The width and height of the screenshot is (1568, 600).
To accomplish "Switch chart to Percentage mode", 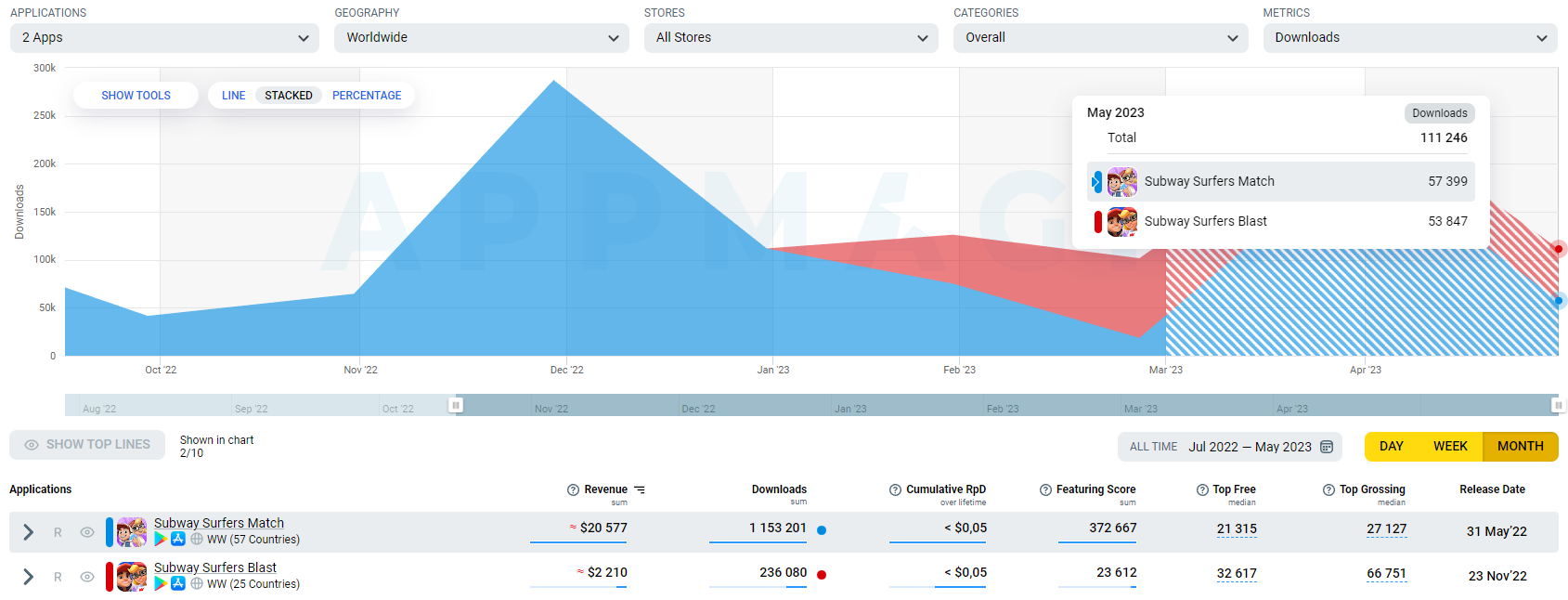I will pyautogui.click(x=367, y=96).
